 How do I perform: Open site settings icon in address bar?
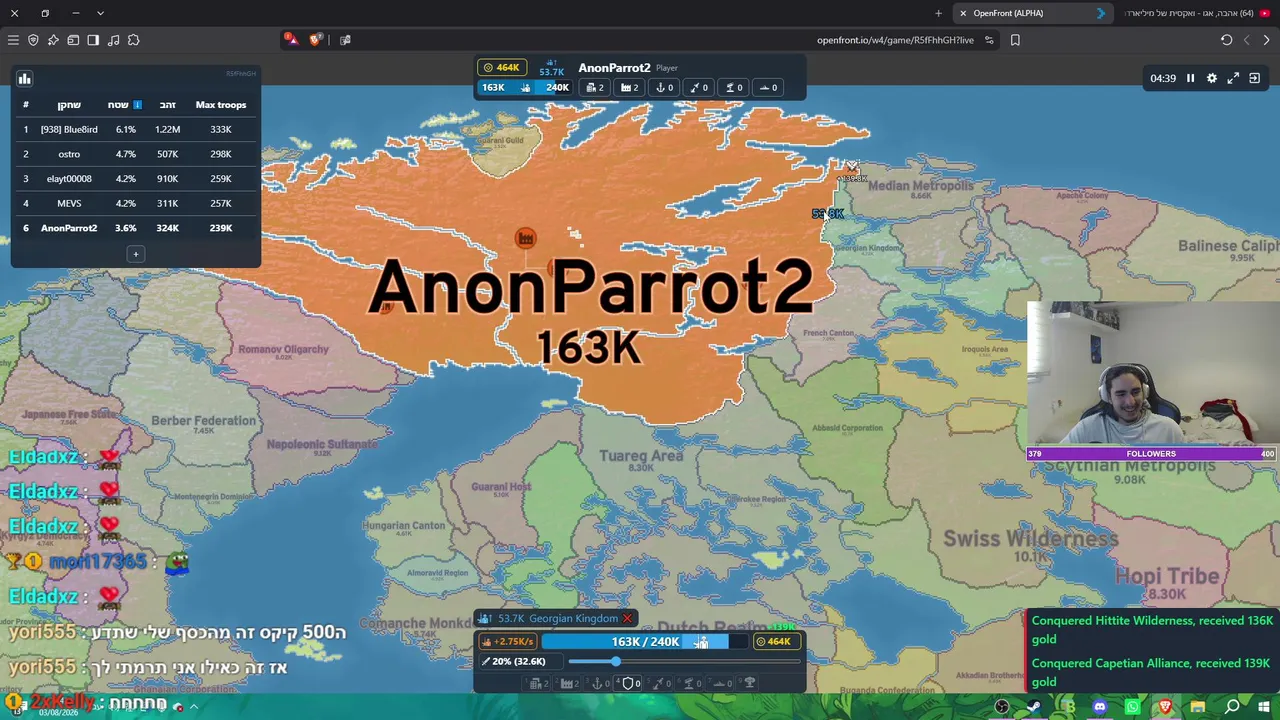tap(989, 40)
